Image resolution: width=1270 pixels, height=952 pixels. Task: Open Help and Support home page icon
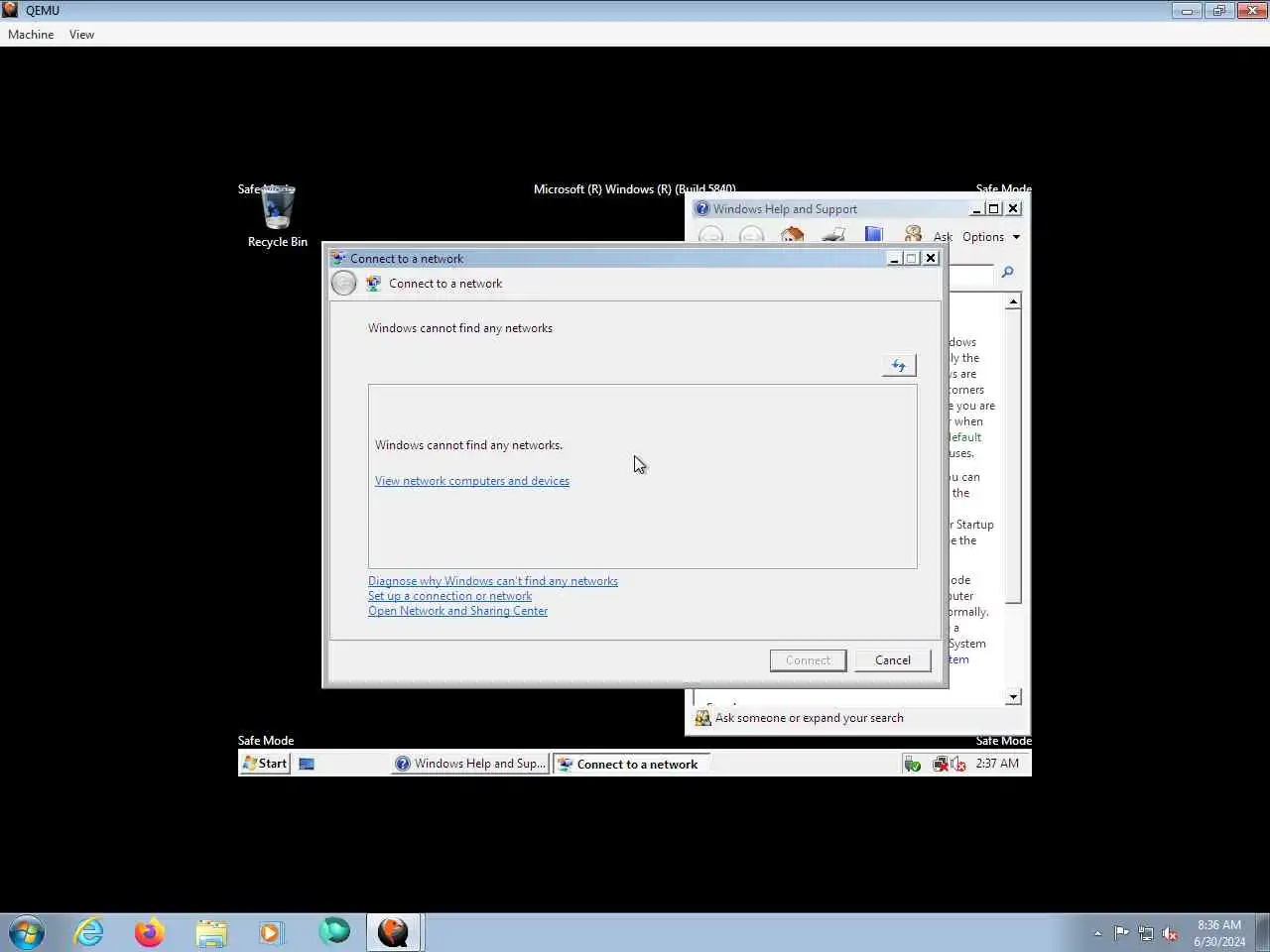pyautogui.click(x=792, y=236)
